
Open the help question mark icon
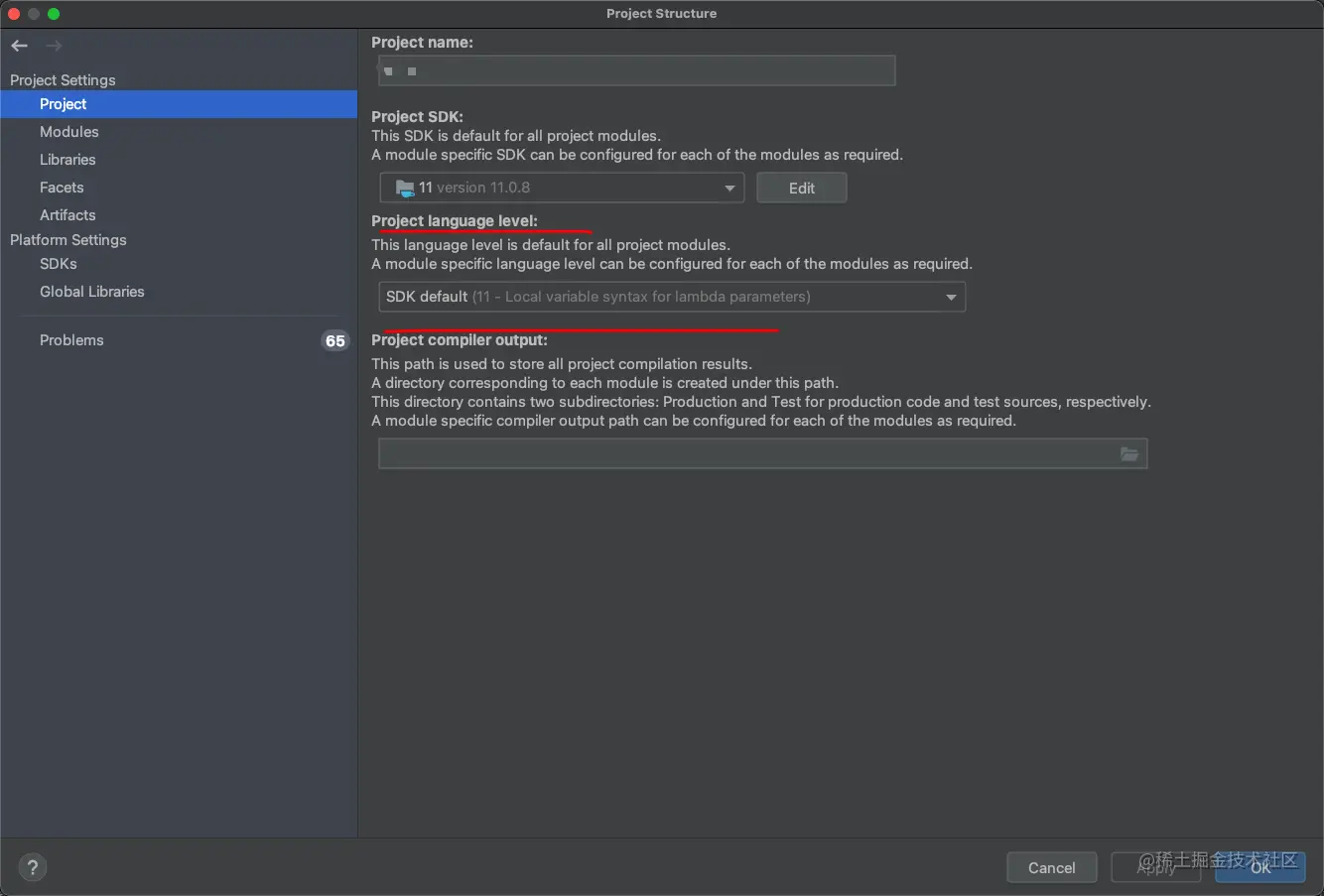[x=32, y=867]
